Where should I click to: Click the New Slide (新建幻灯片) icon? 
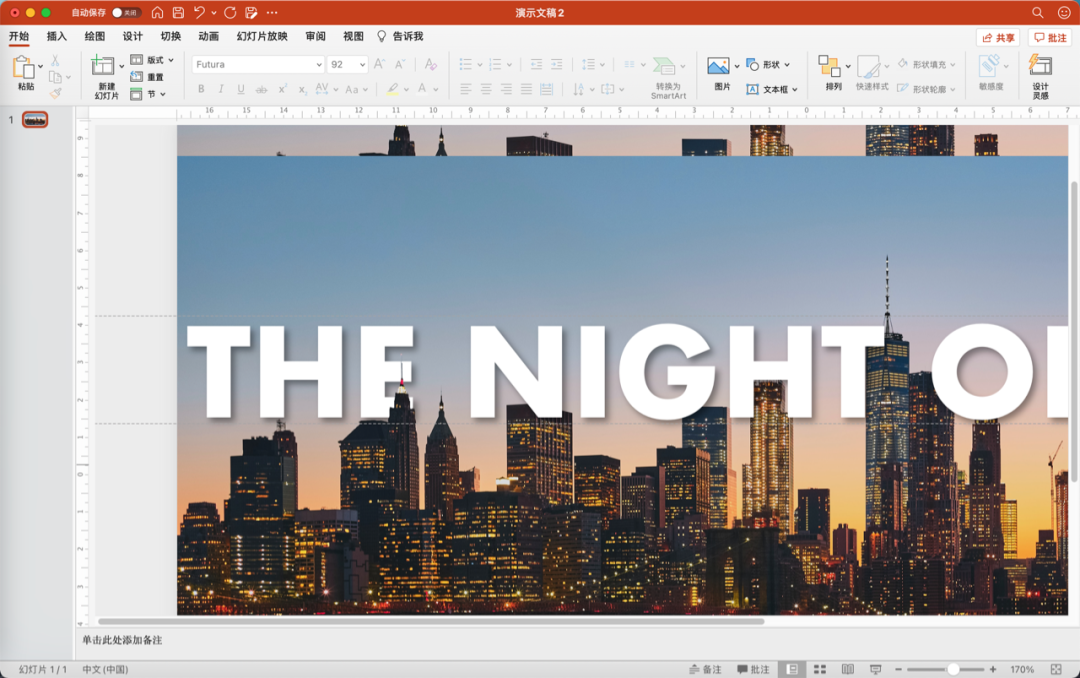tap(103, 65)
